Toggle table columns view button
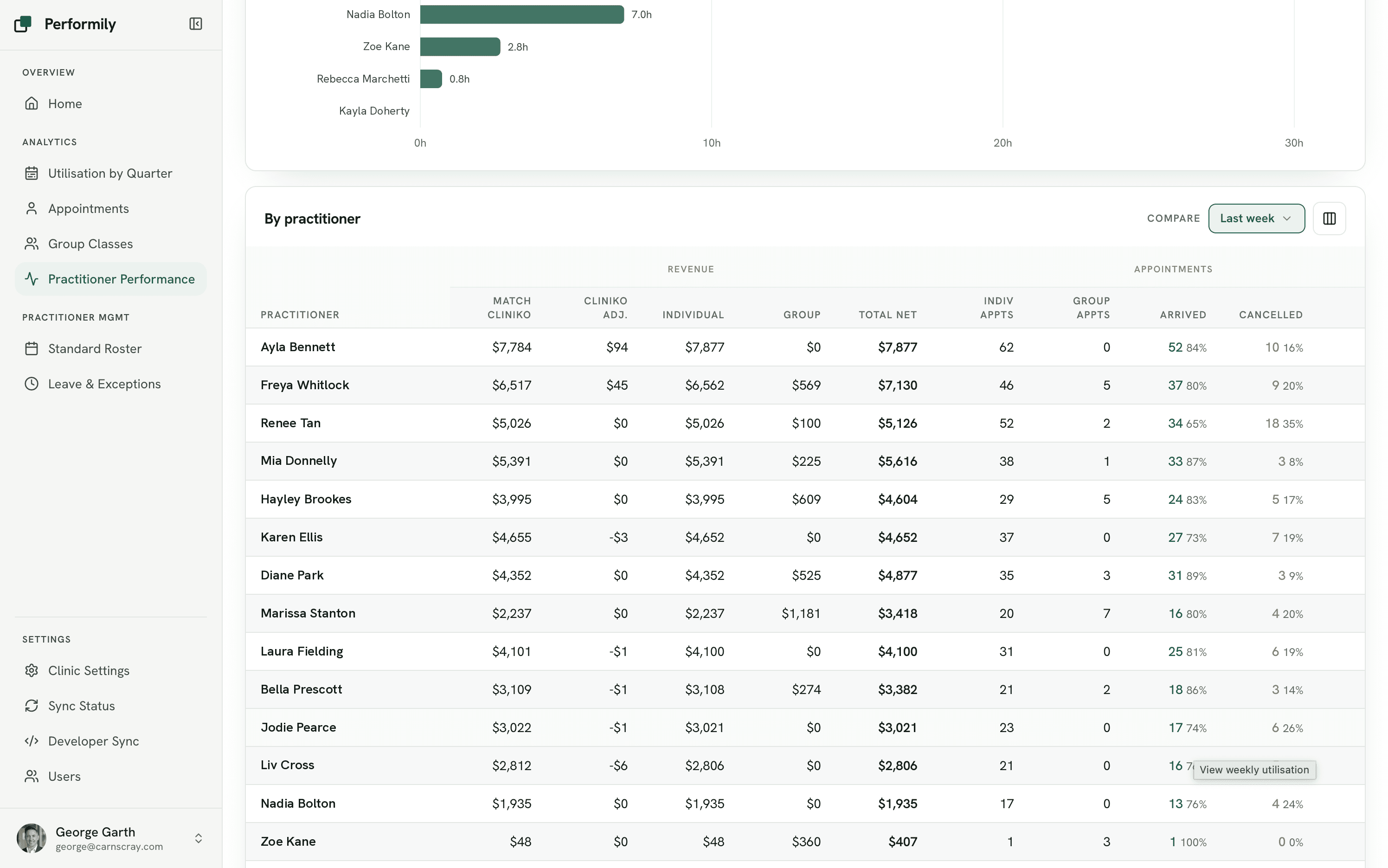Viewport: 1388px width, 868px height. pos(1329,218)
